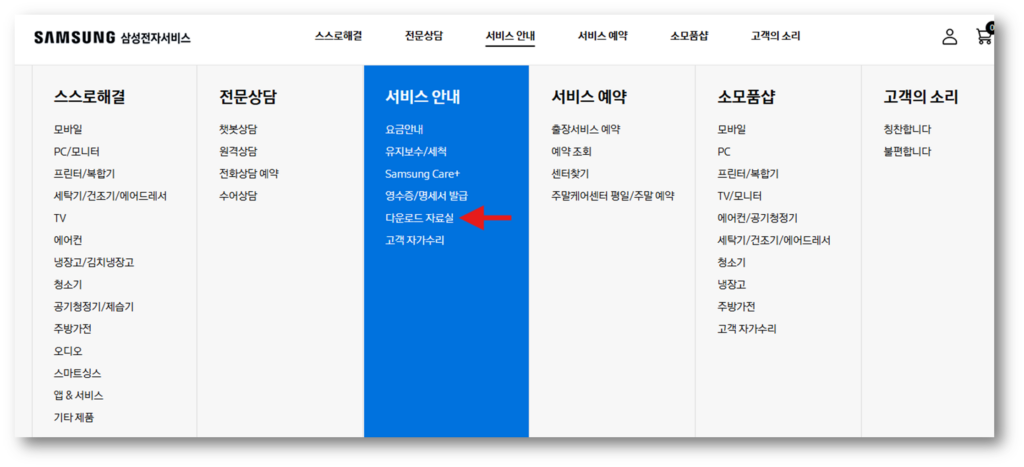
Task: Open 주말케어센터 평일/주말 예약 link
Action: pos(613,196)
